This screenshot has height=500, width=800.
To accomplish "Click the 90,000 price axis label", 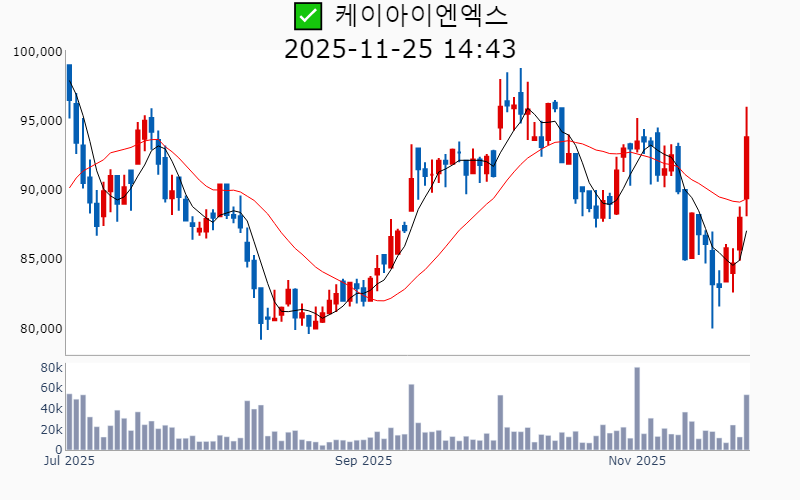I will pyautogui.click(x=41, y=190).
